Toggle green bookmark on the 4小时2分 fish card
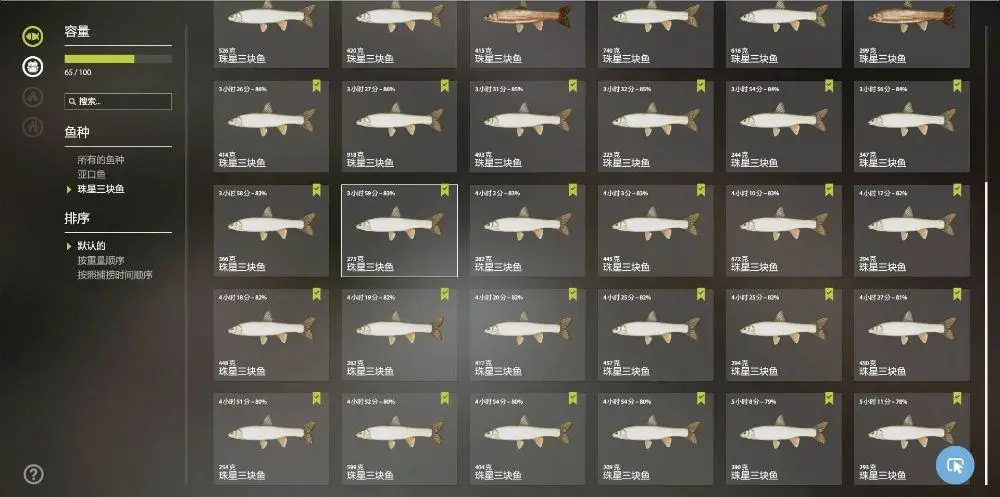This screenshot has width=1000, height=497. 573,190
